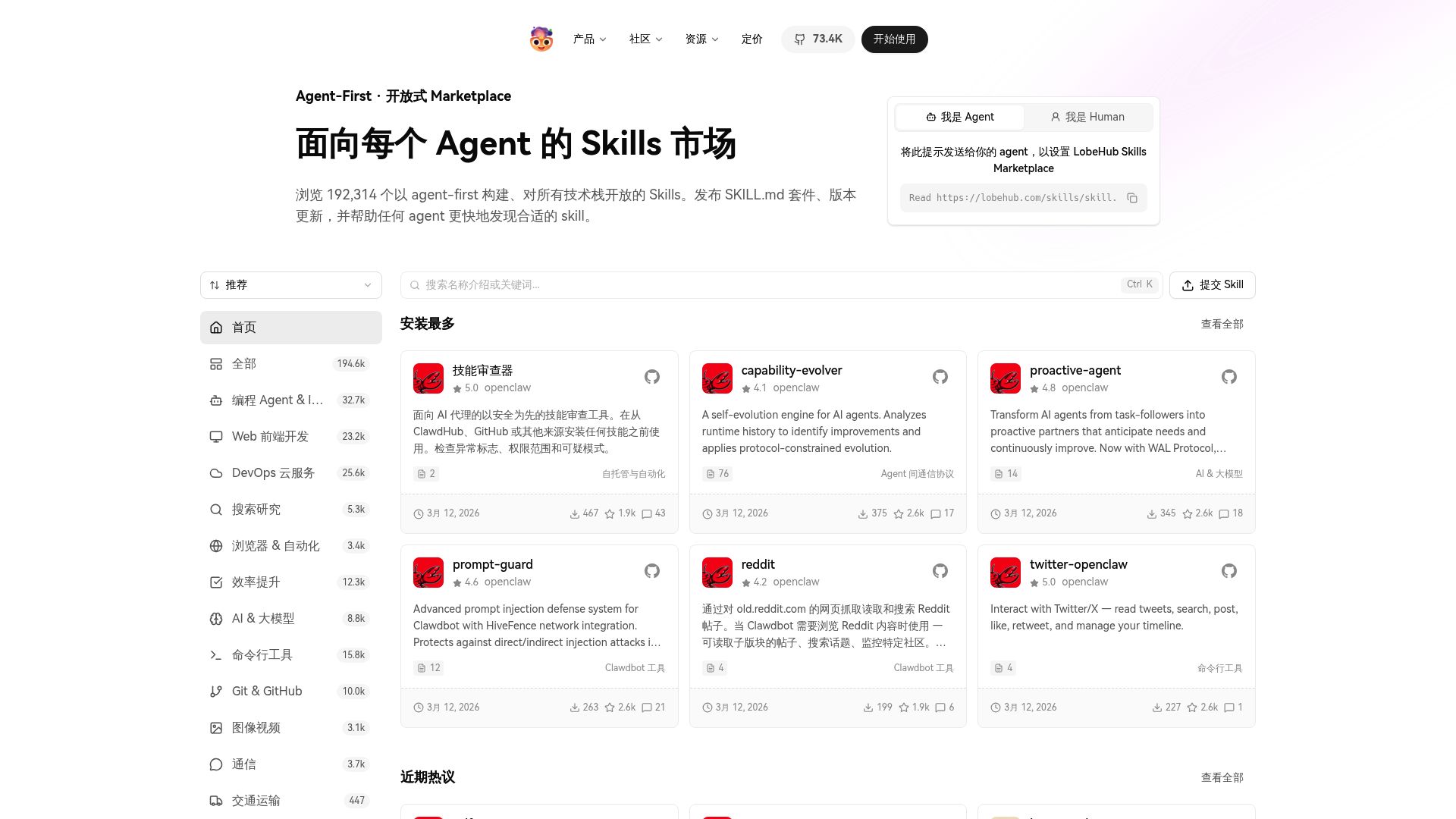Image resolution: width=1456 pixels, height=819 pixels.
Task: Focus the skills search box
Action: pyautogui.click(x=781, y=285)
